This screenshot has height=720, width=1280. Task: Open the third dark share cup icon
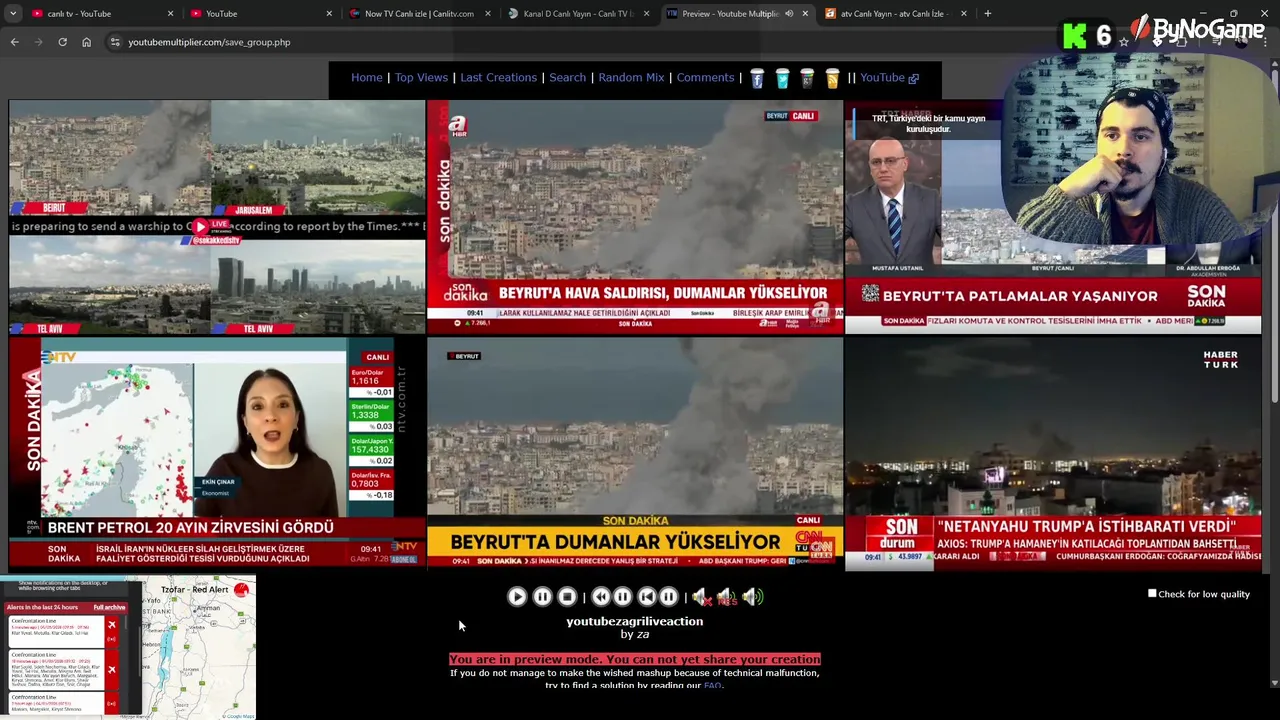point(807,78)
